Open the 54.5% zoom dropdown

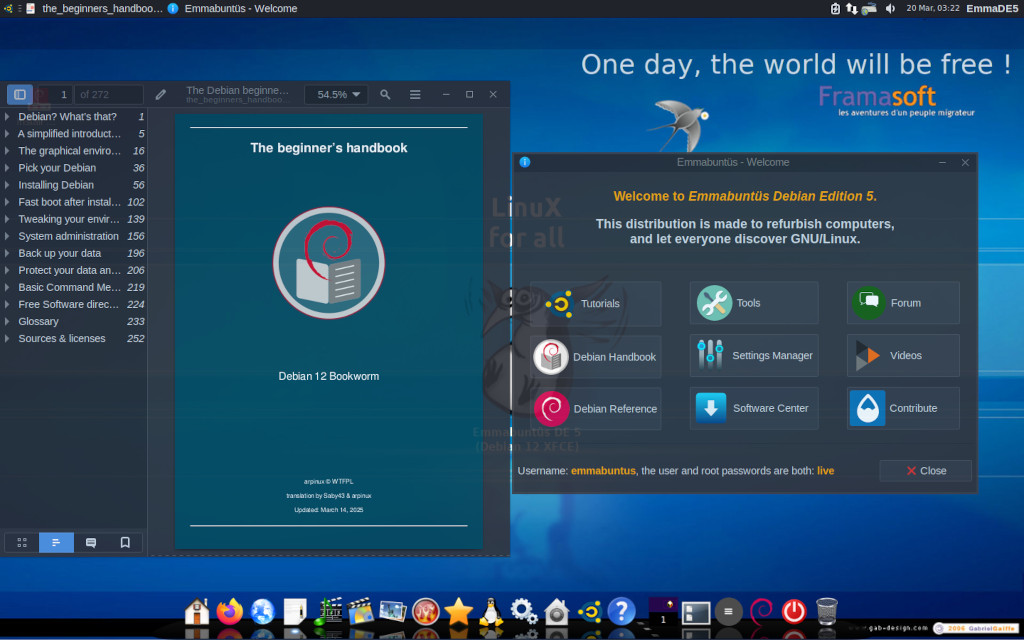[x=336, y=95]
